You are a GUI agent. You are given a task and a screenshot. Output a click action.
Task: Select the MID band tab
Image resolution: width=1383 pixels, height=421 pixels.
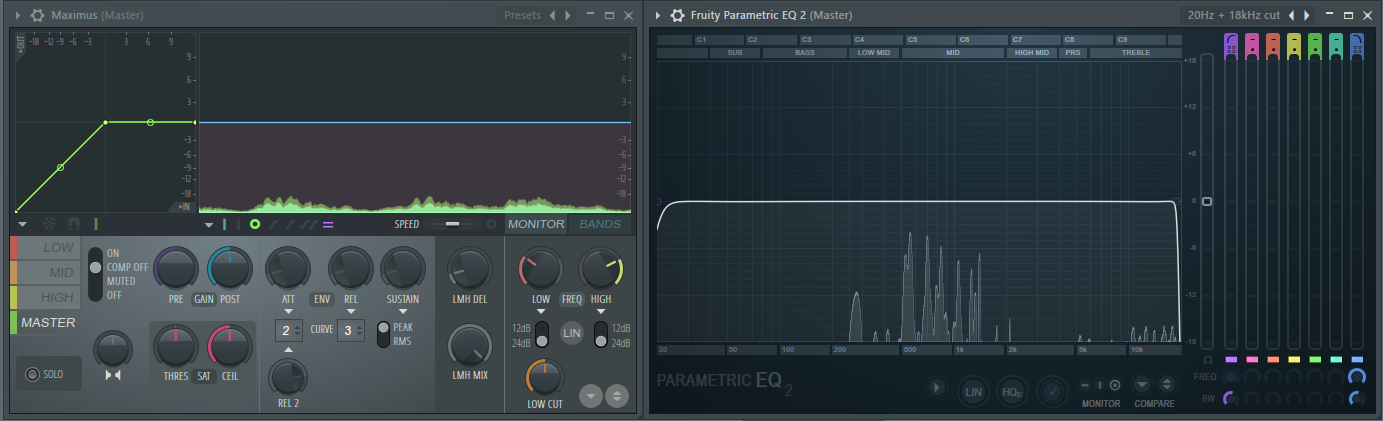(x=46, y=272)
